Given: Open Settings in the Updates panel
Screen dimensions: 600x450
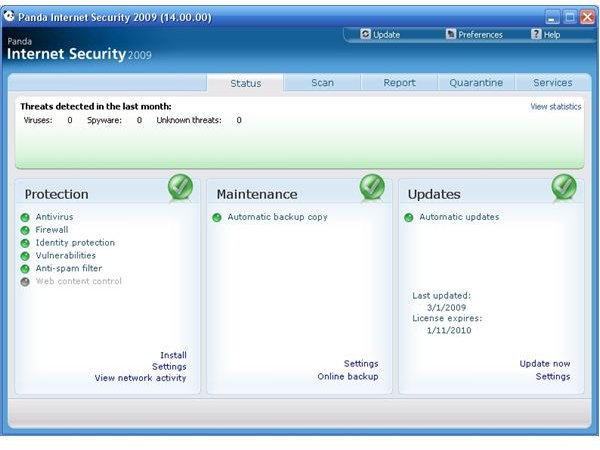Looking at the screenshot, I should pyautogui.click(x=553, y=377).
